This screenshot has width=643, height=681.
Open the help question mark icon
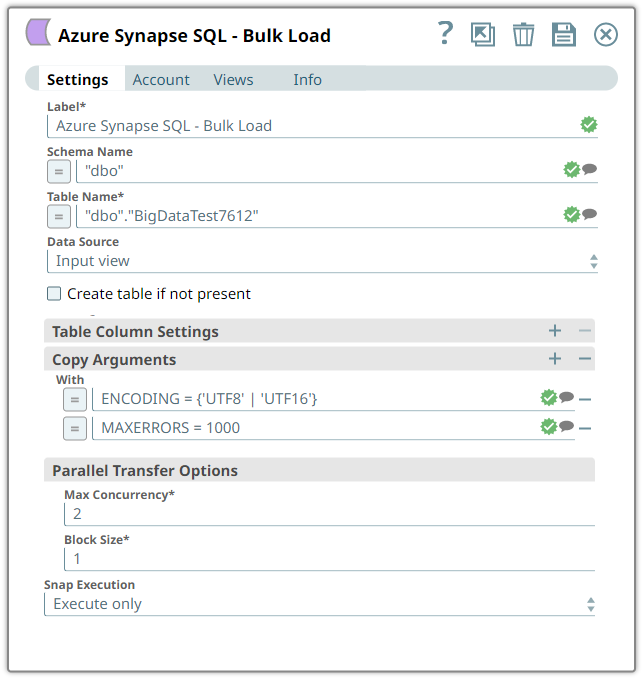(445, 33)
